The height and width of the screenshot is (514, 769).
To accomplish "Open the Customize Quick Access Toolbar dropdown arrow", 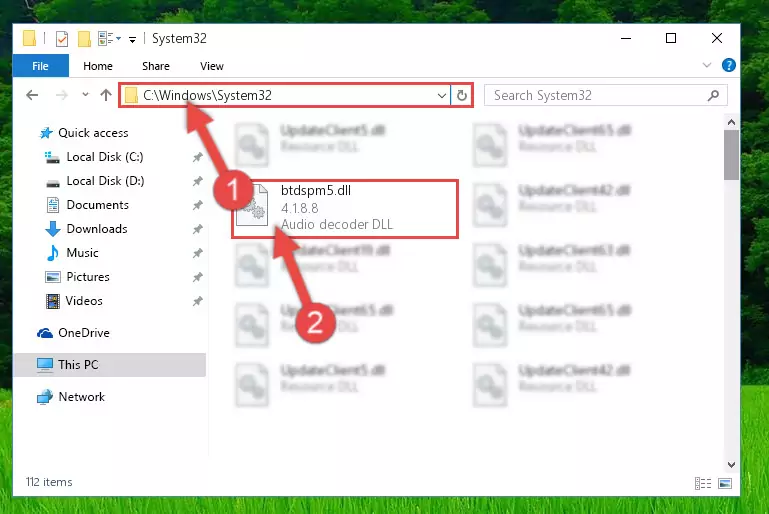I will pyautogui.click(x=132, y=39).
